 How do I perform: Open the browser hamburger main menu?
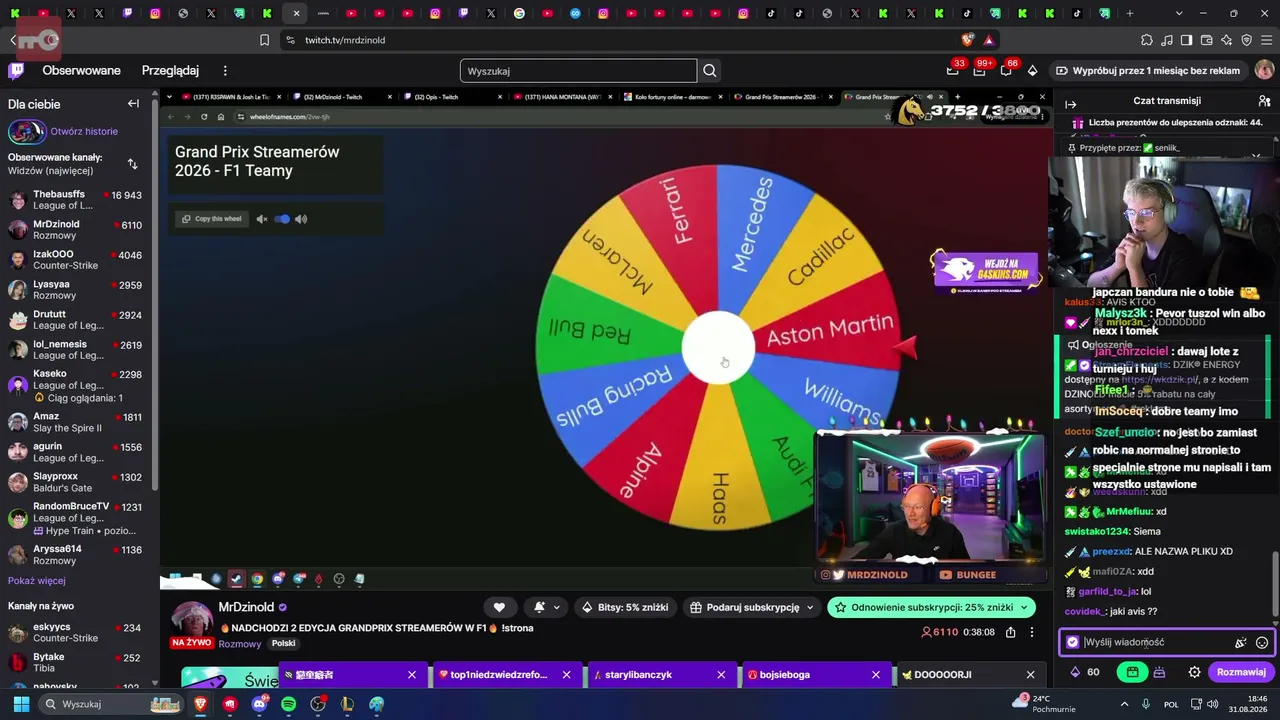tap(1267, 40)
